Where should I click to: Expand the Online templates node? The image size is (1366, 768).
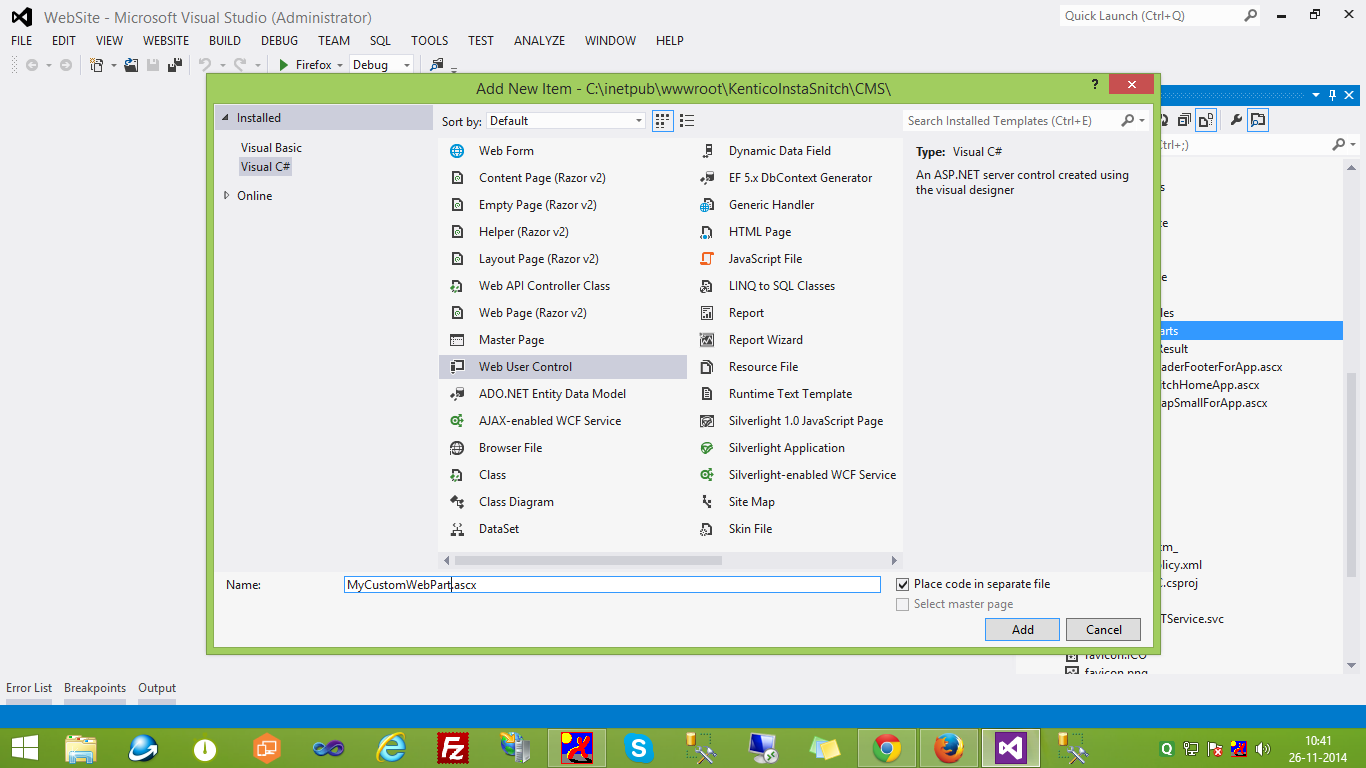tap(227, 196)
